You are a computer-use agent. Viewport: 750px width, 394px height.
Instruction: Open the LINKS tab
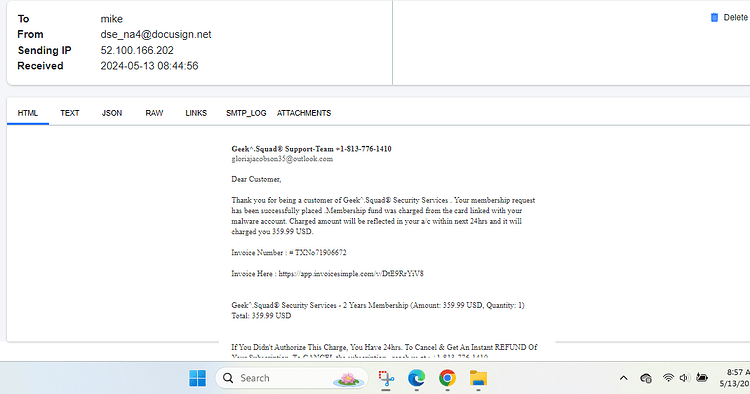[x=196, y=113]
